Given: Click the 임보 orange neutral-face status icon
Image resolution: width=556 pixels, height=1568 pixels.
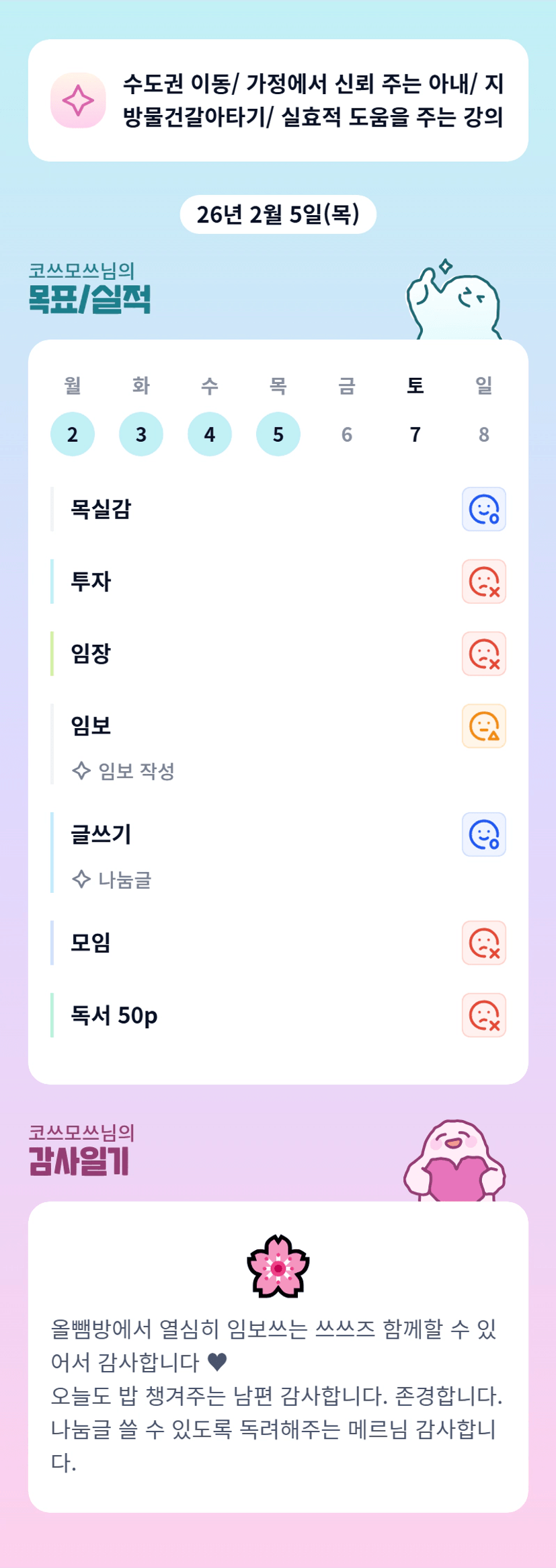Looking at the screenshot, I should 483,726.
